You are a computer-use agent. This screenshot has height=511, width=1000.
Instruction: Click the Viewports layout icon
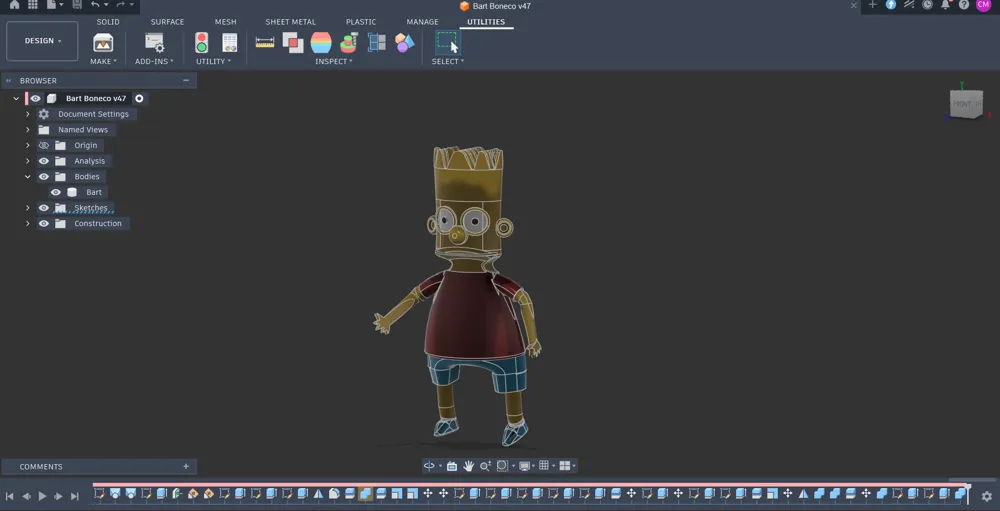564,466
